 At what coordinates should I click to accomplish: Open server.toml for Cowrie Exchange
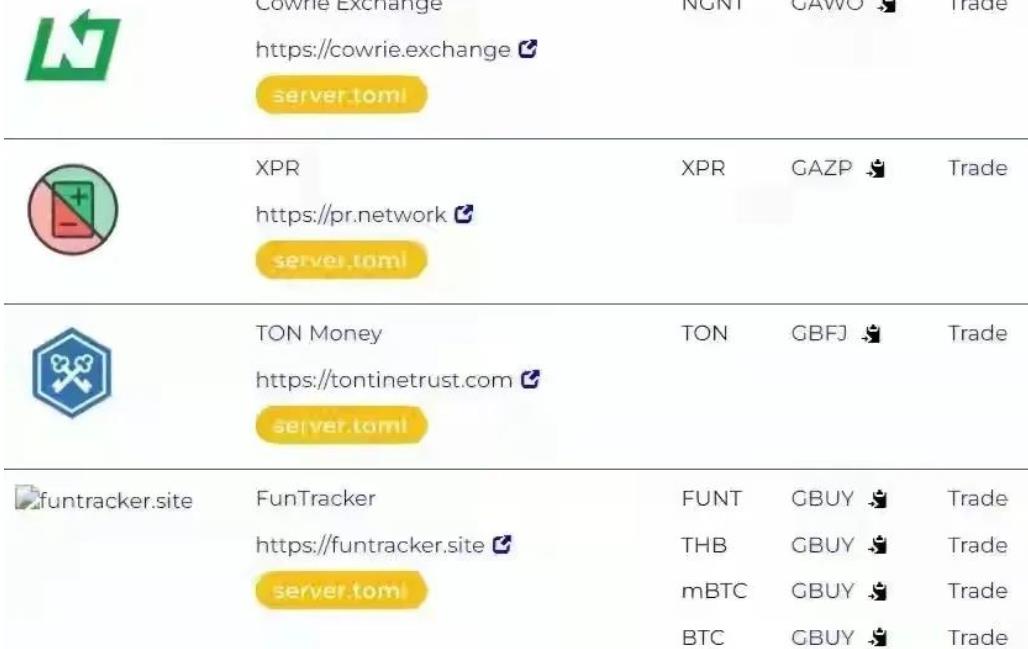[x=342, y=95]
